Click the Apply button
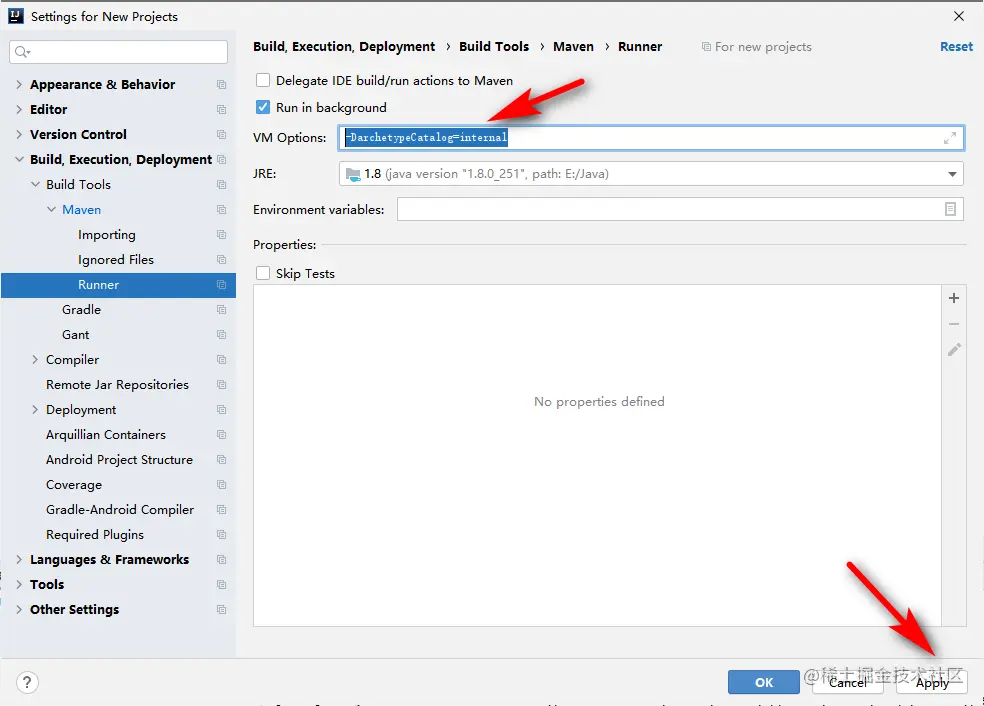 point(932,682)
